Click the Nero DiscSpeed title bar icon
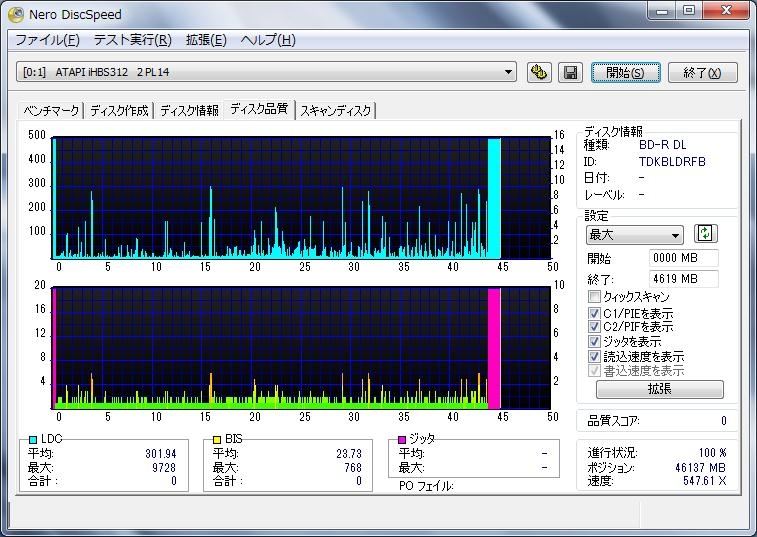This screenshot has height=537, width=757. click(15, 14)
